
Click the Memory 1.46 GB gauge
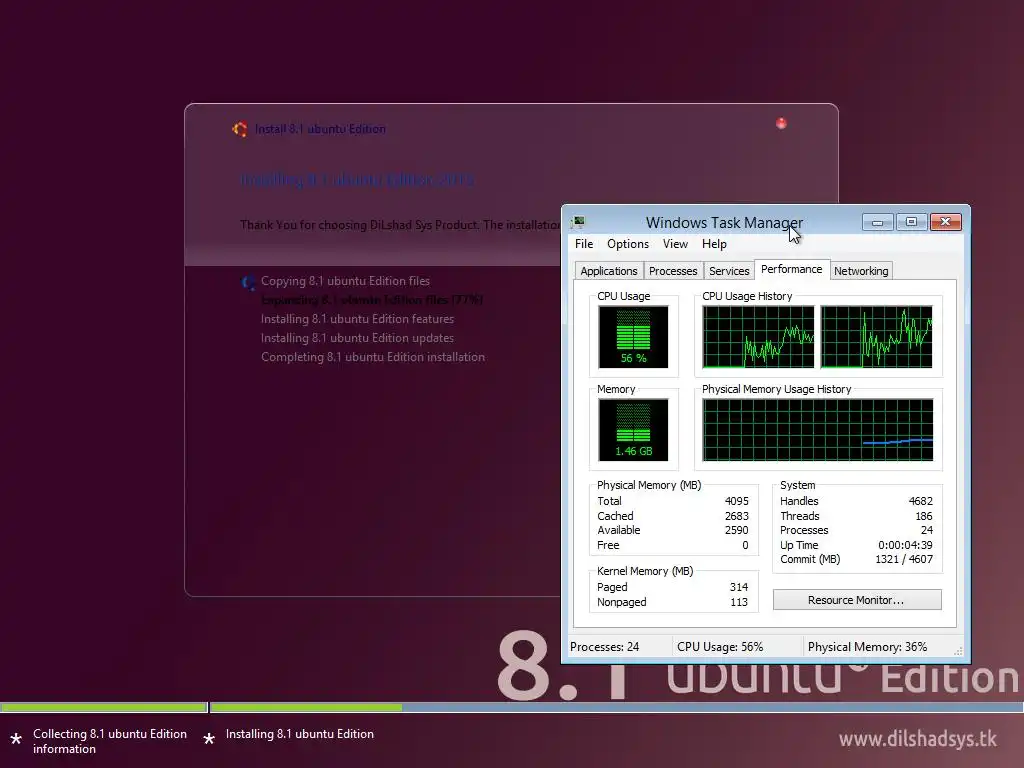point(633,430)
